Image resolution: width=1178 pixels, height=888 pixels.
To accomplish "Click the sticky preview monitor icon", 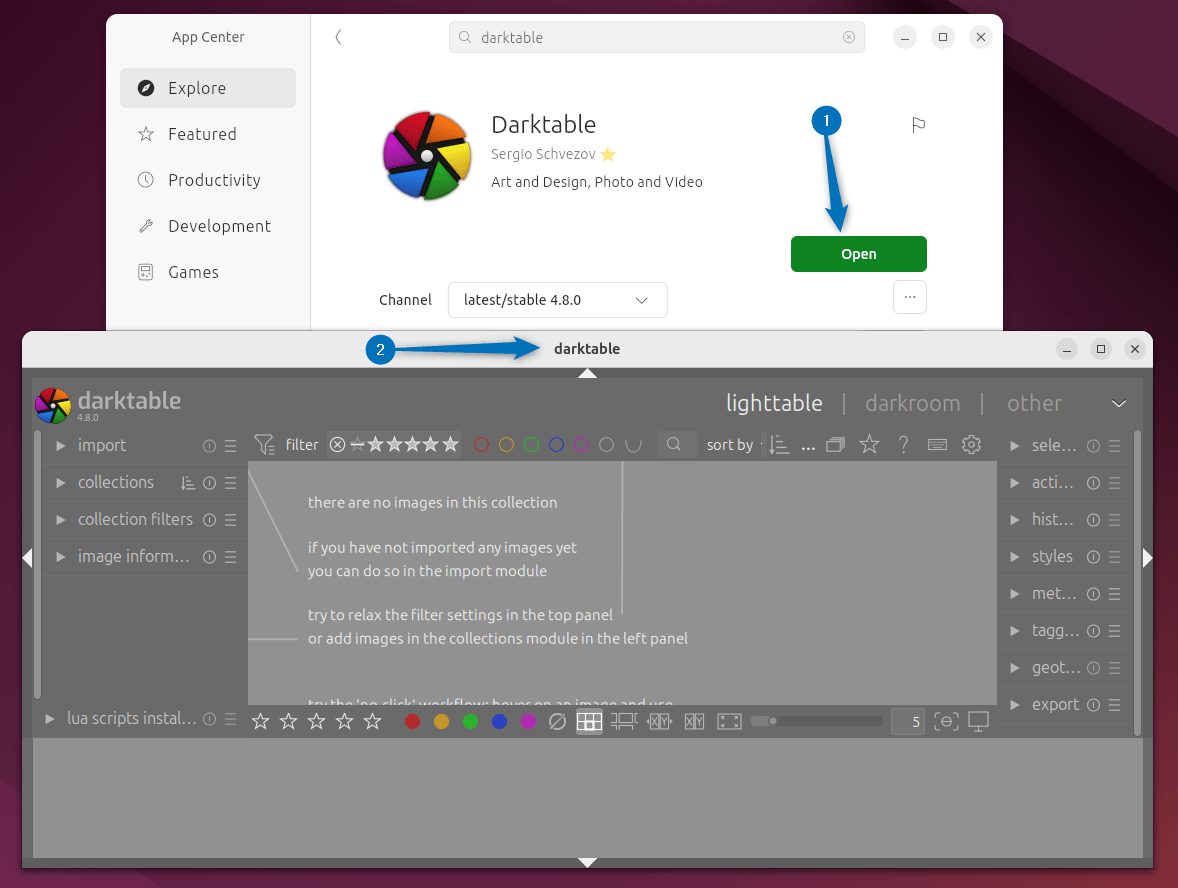I will click(x=978, y=720).
